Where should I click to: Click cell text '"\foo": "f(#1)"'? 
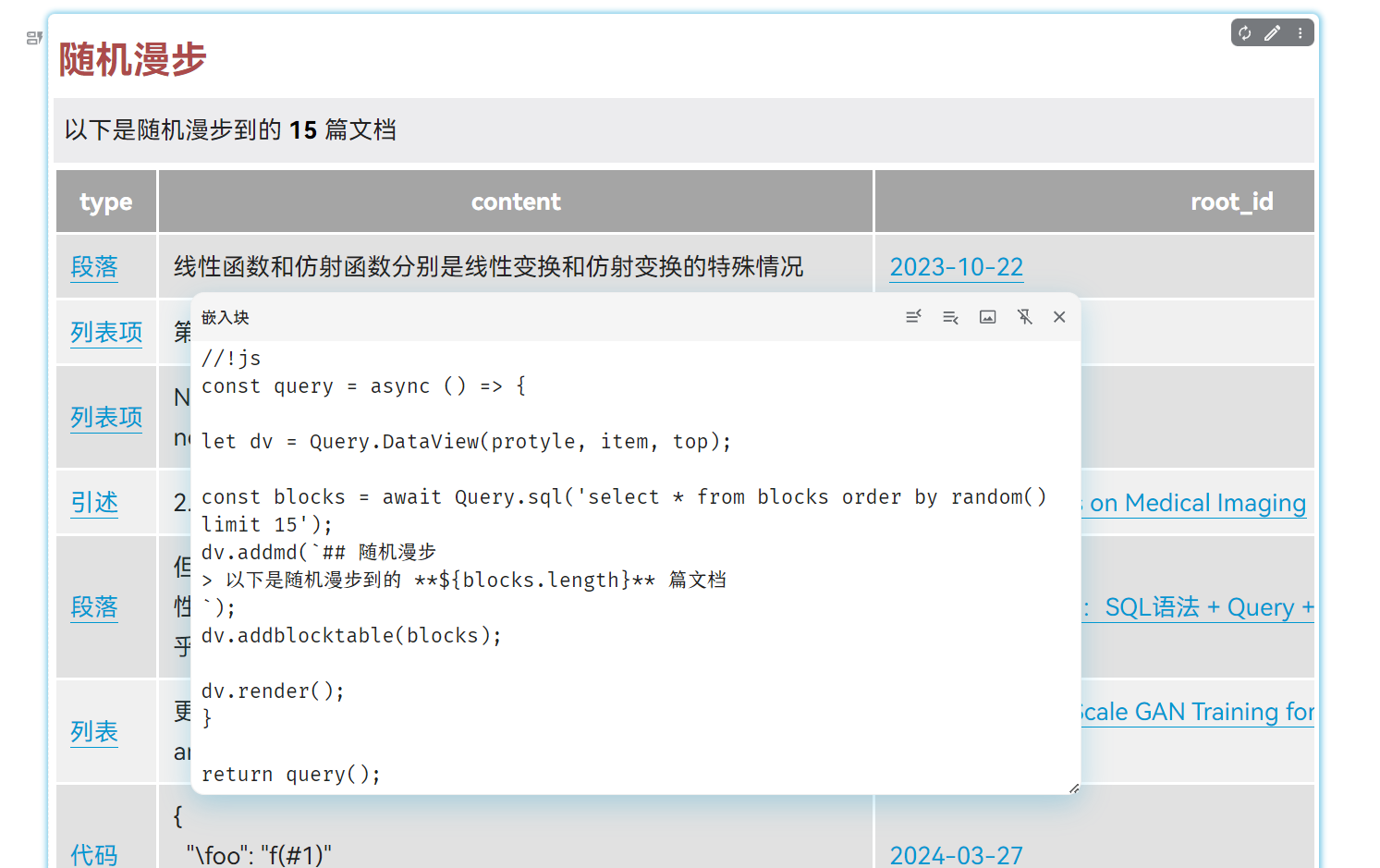259,855
